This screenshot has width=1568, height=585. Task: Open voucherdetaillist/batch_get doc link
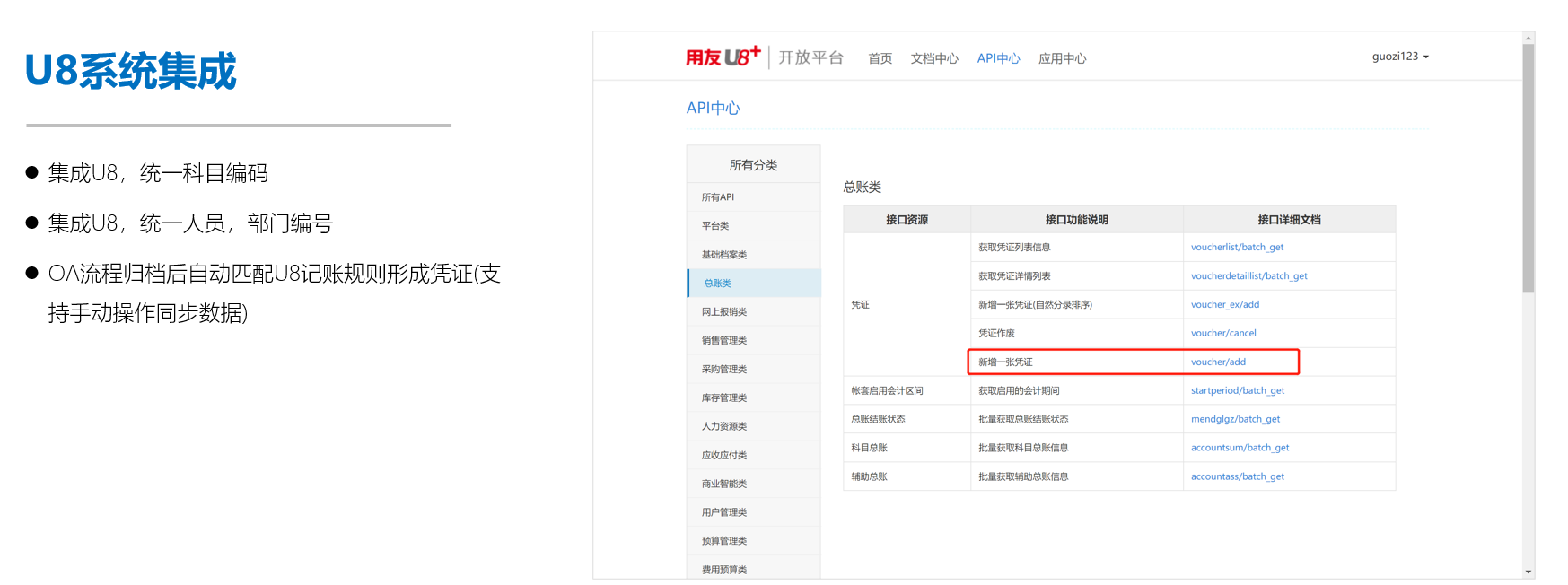coord(1248,276)
